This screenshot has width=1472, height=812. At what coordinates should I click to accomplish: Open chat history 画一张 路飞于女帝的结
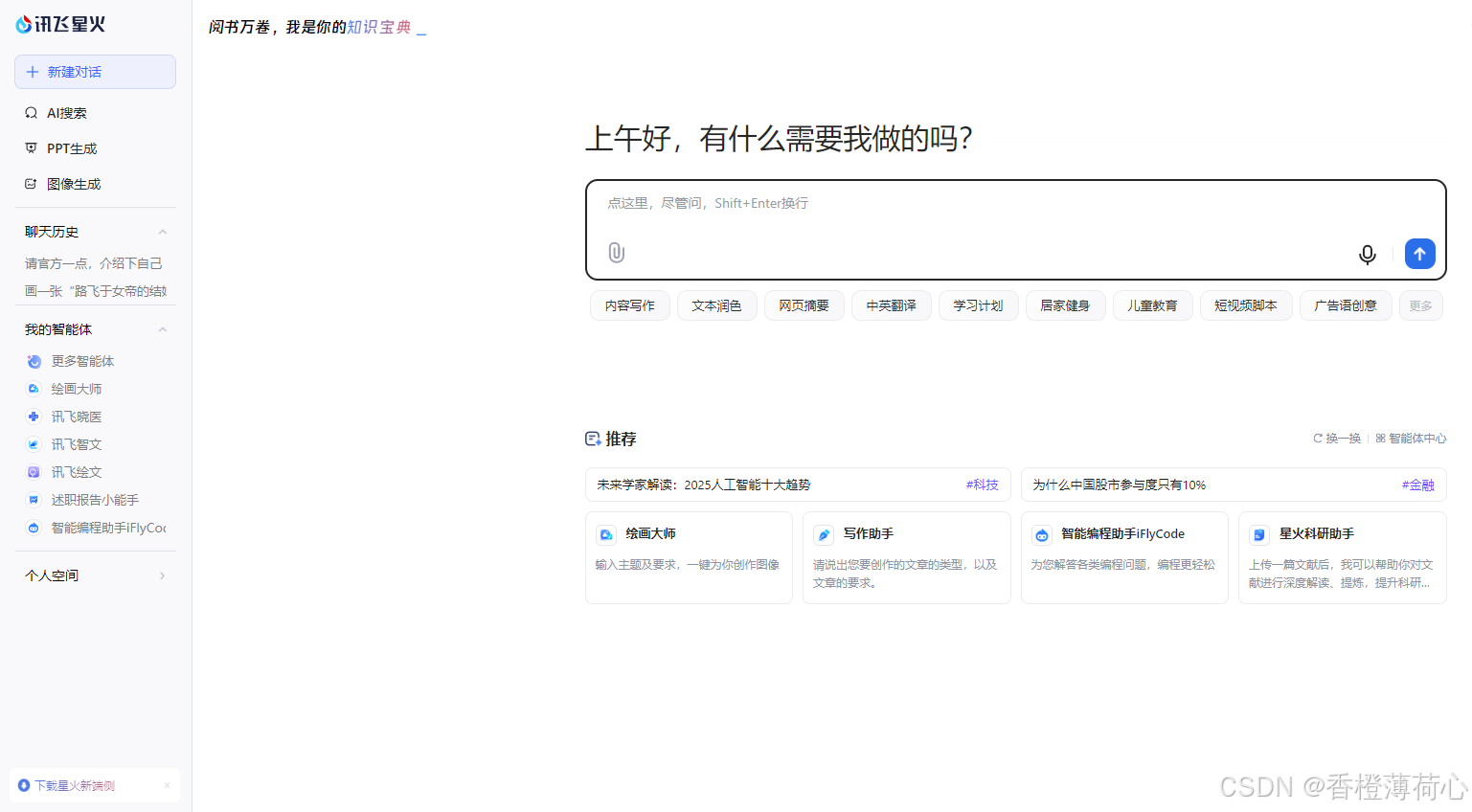tap(95, 291)
